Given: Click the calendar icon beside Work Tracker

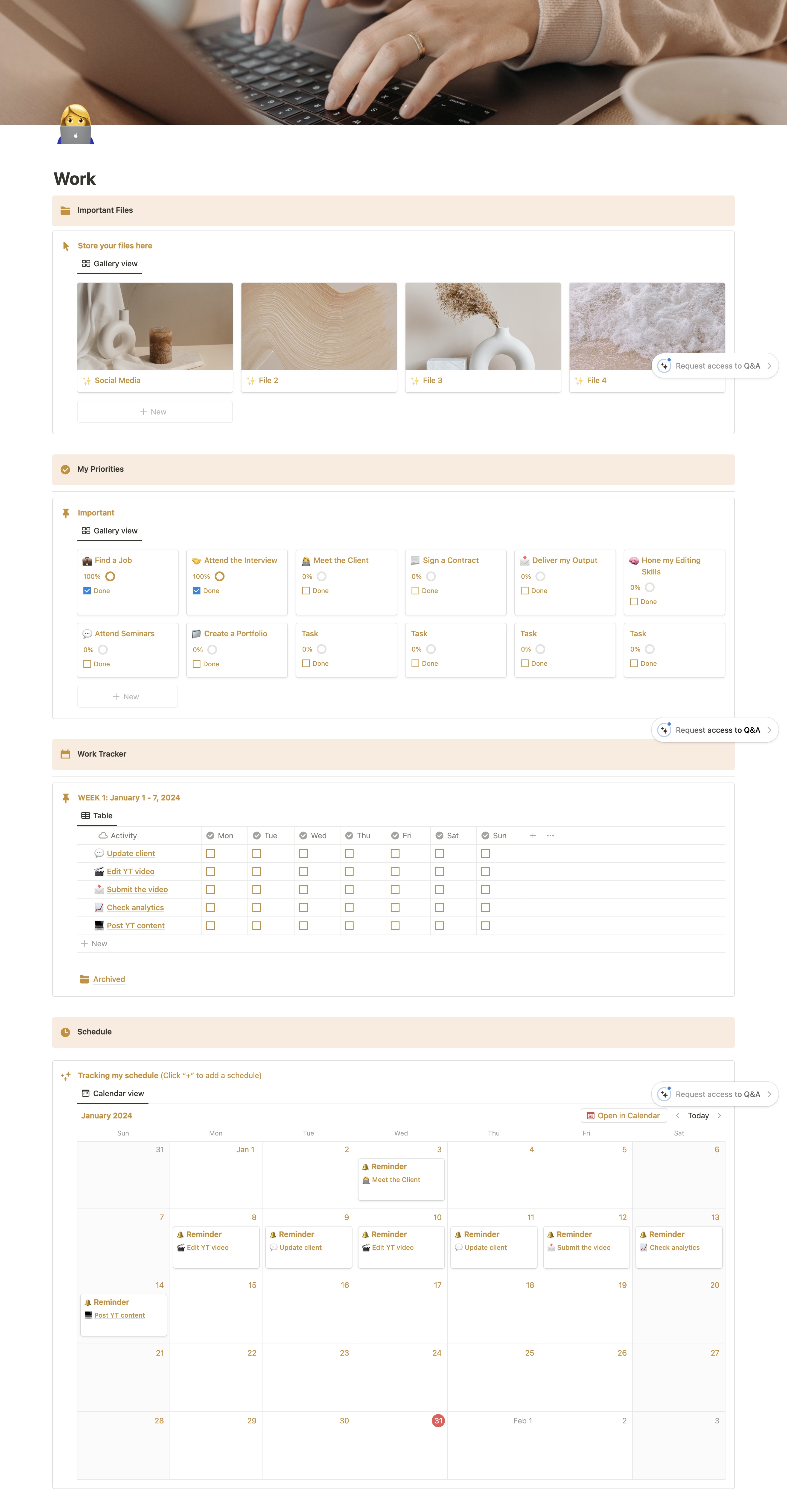Looking at the screenshot, I should click(65, 754).
